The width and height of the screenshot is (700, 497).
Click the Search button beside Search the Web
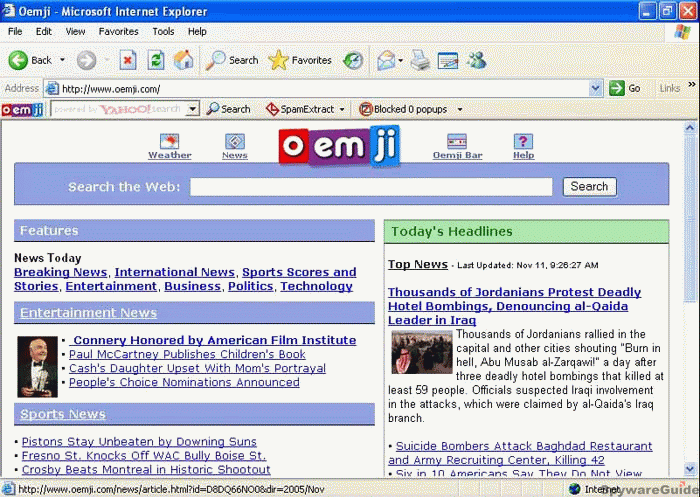(x=589, y=186)
